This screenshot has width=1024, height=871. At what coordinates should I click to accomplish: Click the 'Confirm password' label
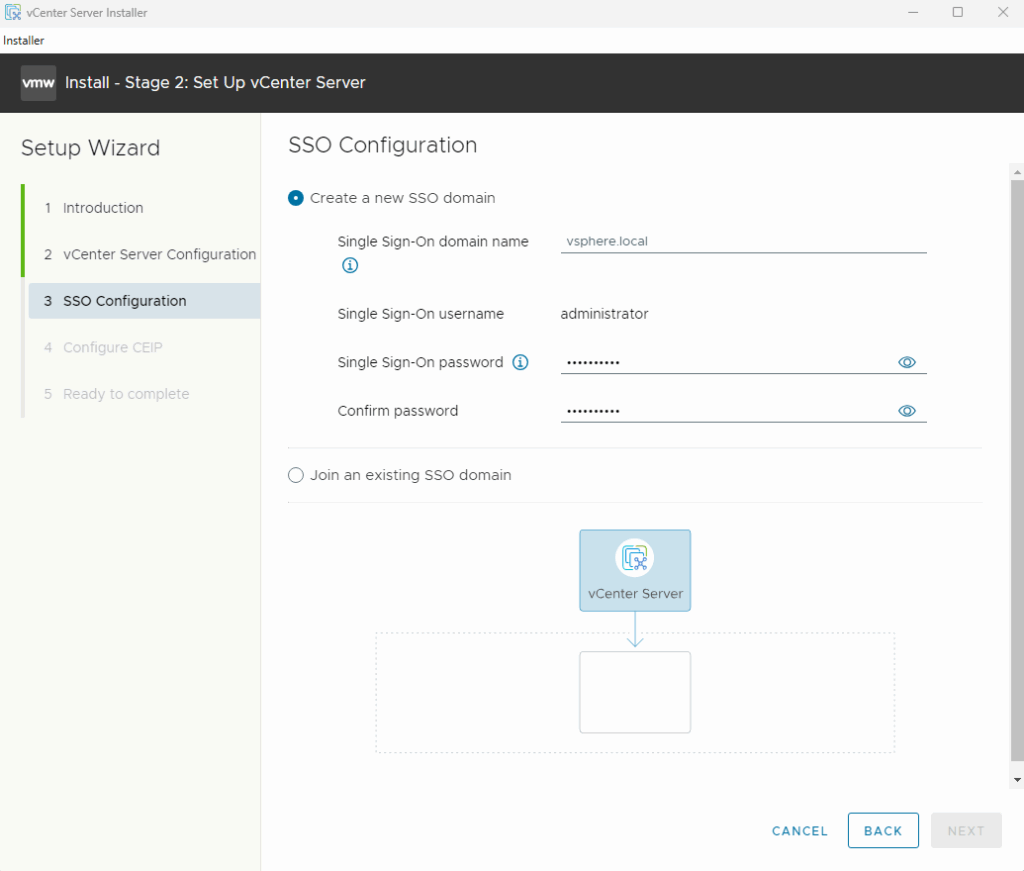click(398, 411)
